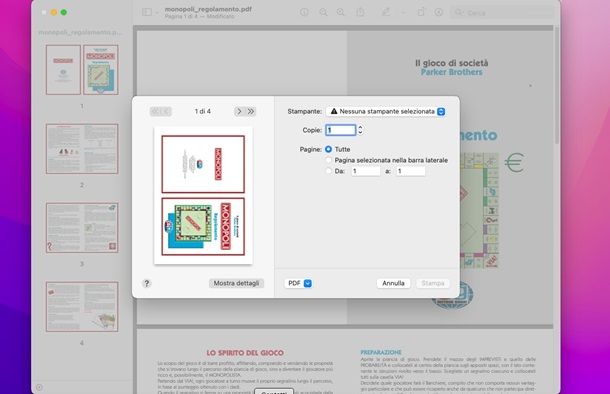Click the Stampa print button

[x=433, y=284]
